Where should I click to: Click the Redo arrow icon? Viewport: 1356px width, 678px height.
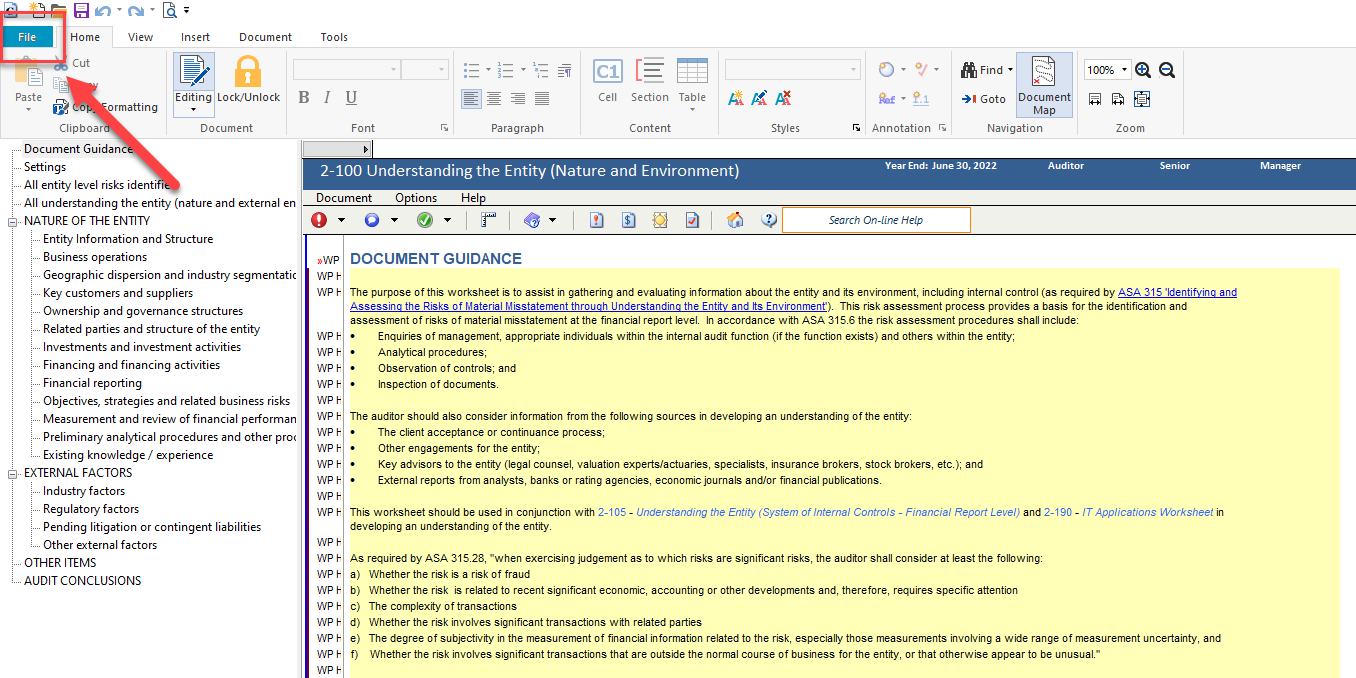(135, 10)
